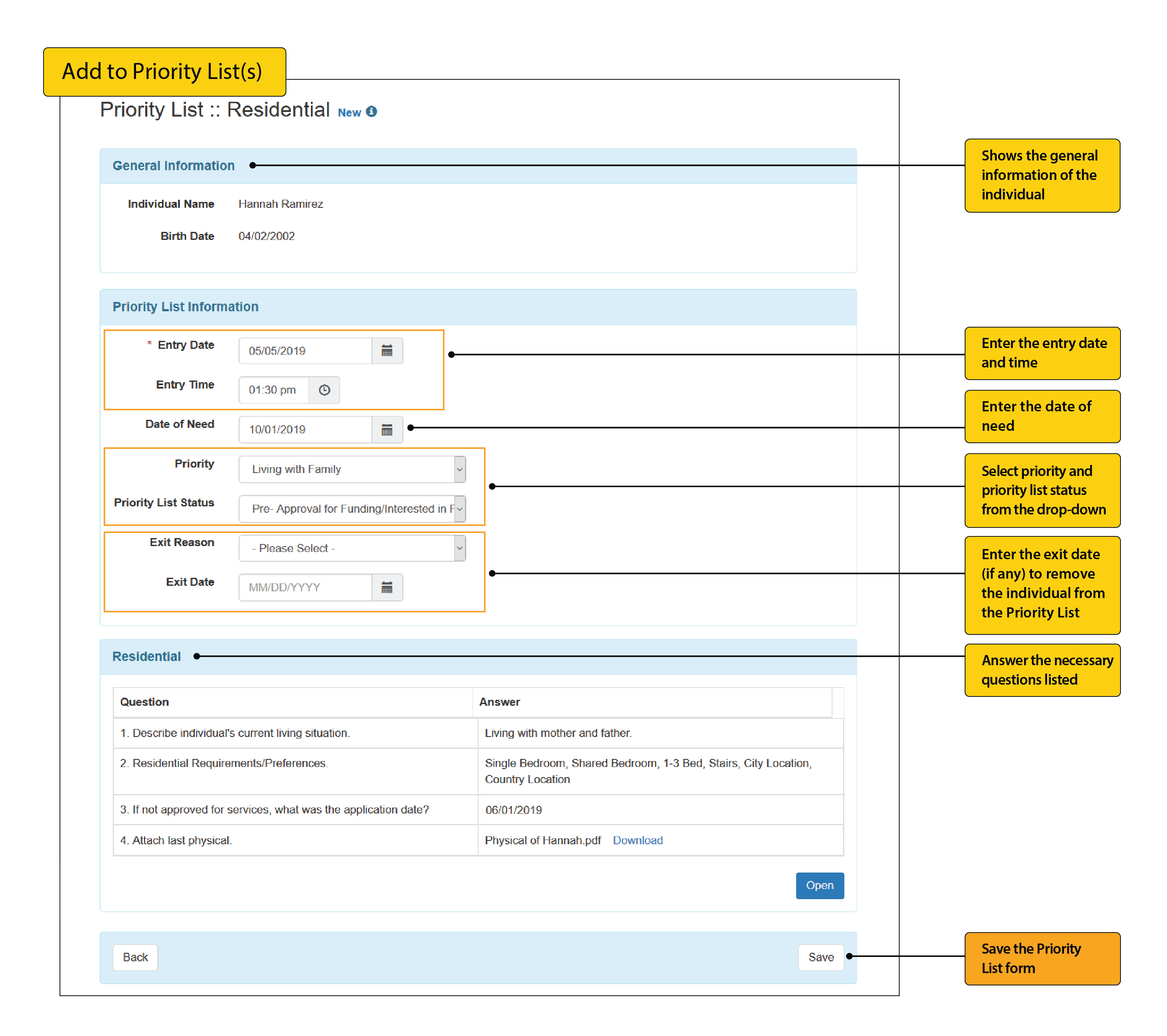Click the Entry Date input field

point(305,351)
